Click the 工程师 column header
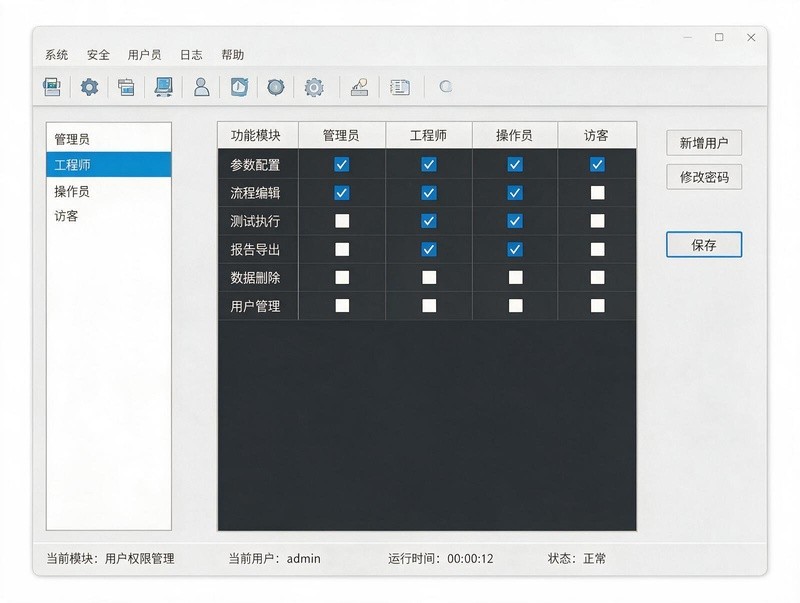The width and height of the screenshot is (800, 603). (429, 135)
